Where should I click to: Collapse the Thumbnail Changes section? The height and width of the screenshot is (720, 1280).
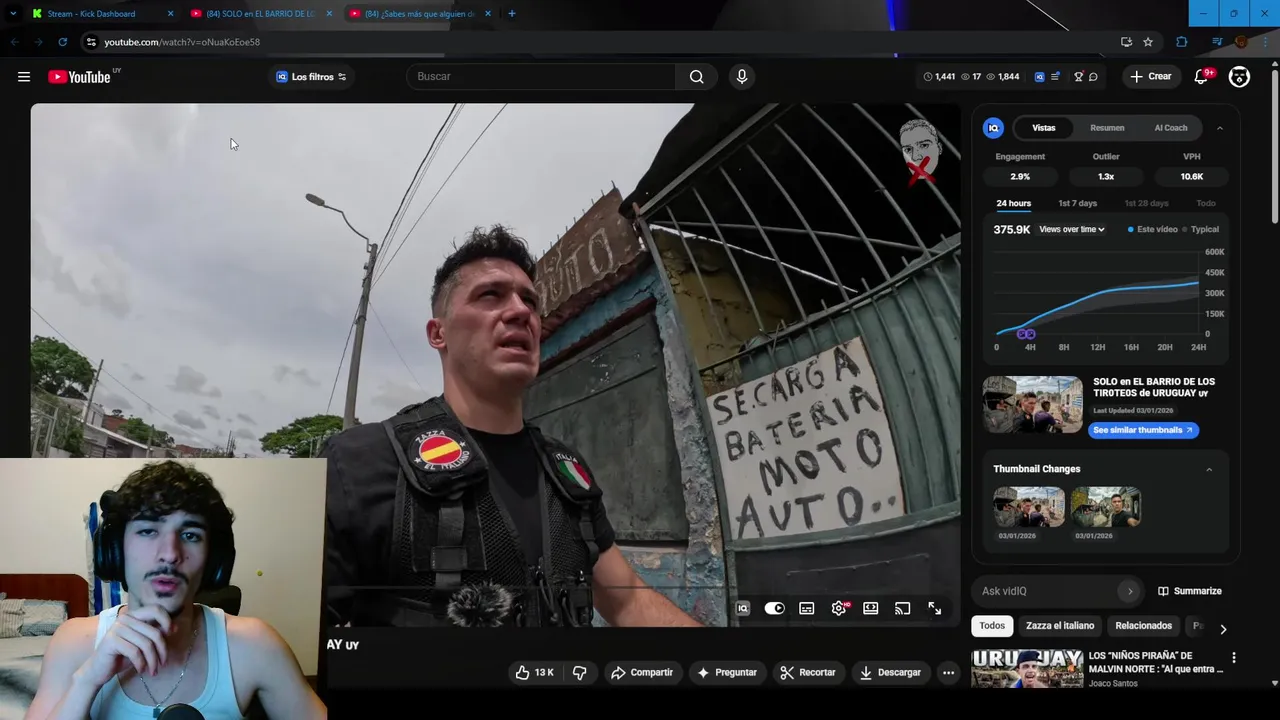pos(1209,469)
